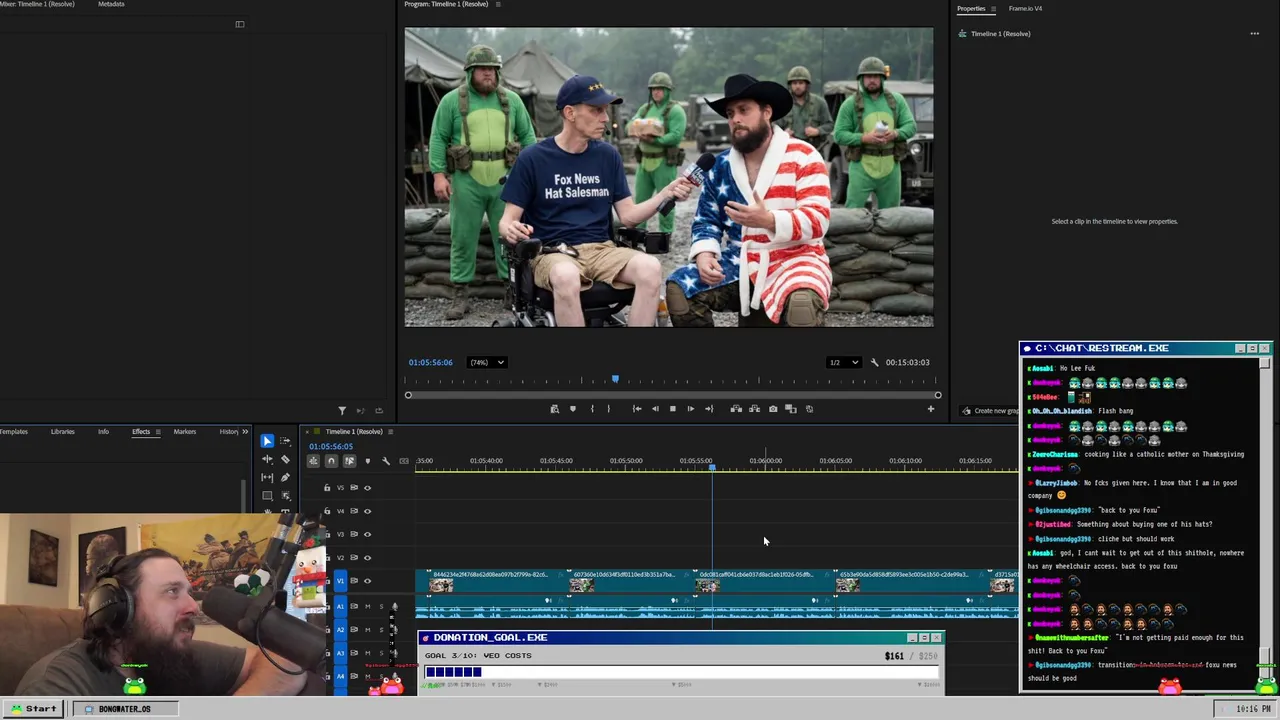Click the Lift button

736,409
